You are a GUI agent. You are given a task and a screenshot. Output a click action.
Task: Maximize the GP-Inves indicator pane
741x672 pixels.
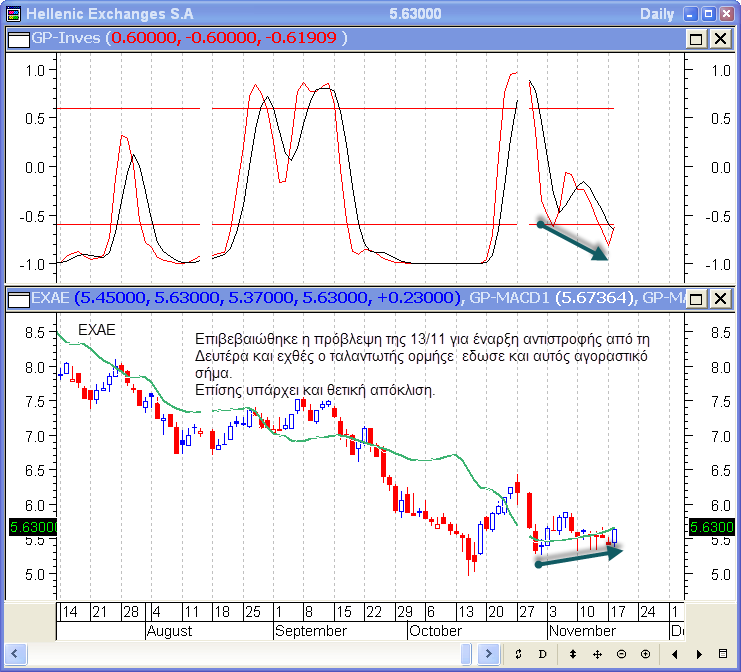pos(697,38)
